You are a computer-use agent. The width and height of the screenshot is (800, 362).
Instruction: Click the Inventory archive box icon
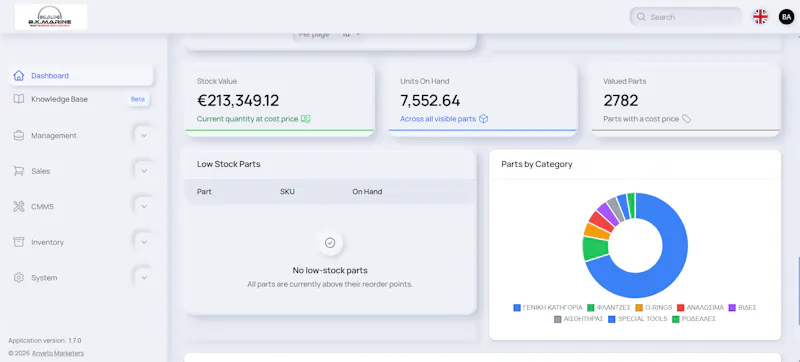click(19, 242)
